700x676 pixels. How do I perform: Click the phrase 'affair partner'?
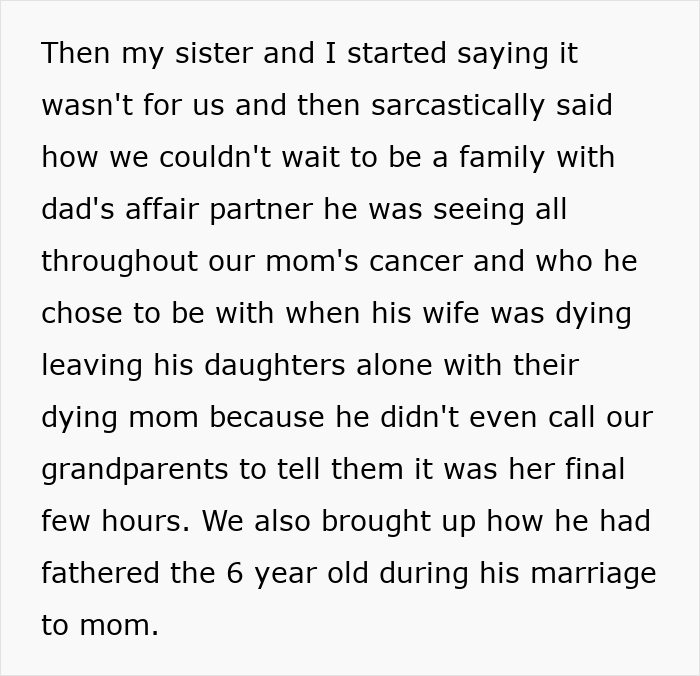[x=219, y=210]
